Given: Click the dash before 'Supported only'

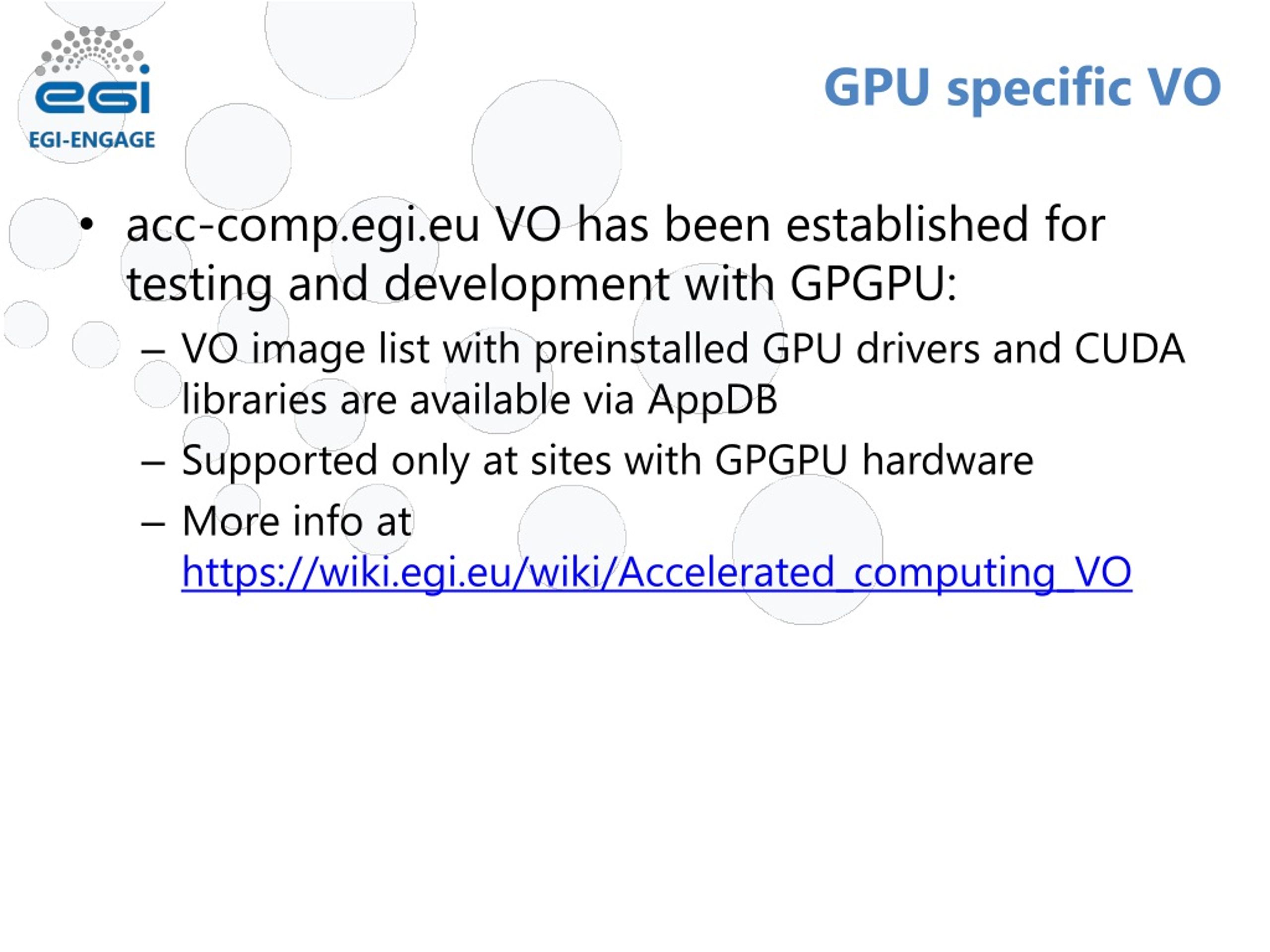Looking at the screenshot, I should (x=153, y=461).
